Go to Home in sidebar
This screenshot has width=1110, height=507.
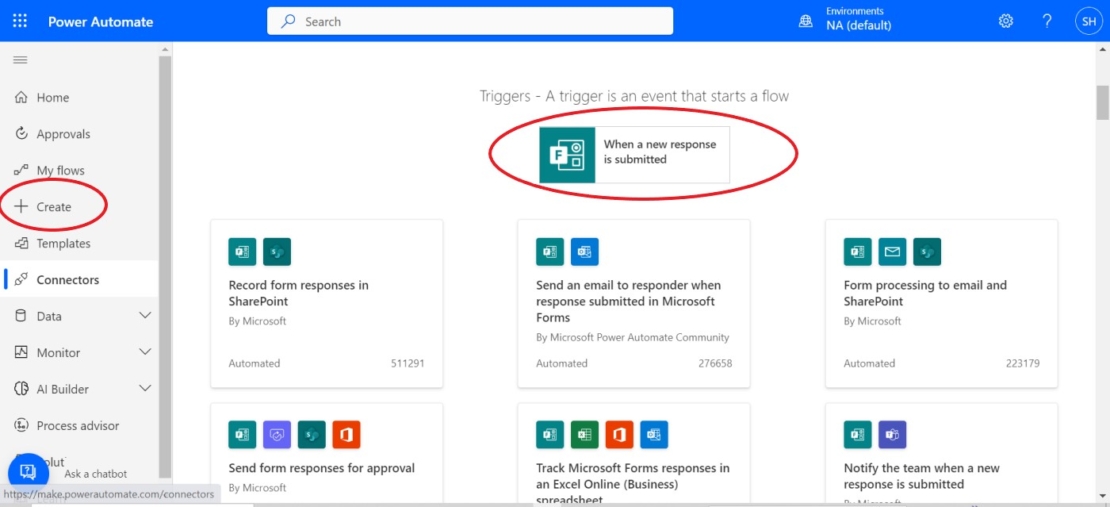53,98
